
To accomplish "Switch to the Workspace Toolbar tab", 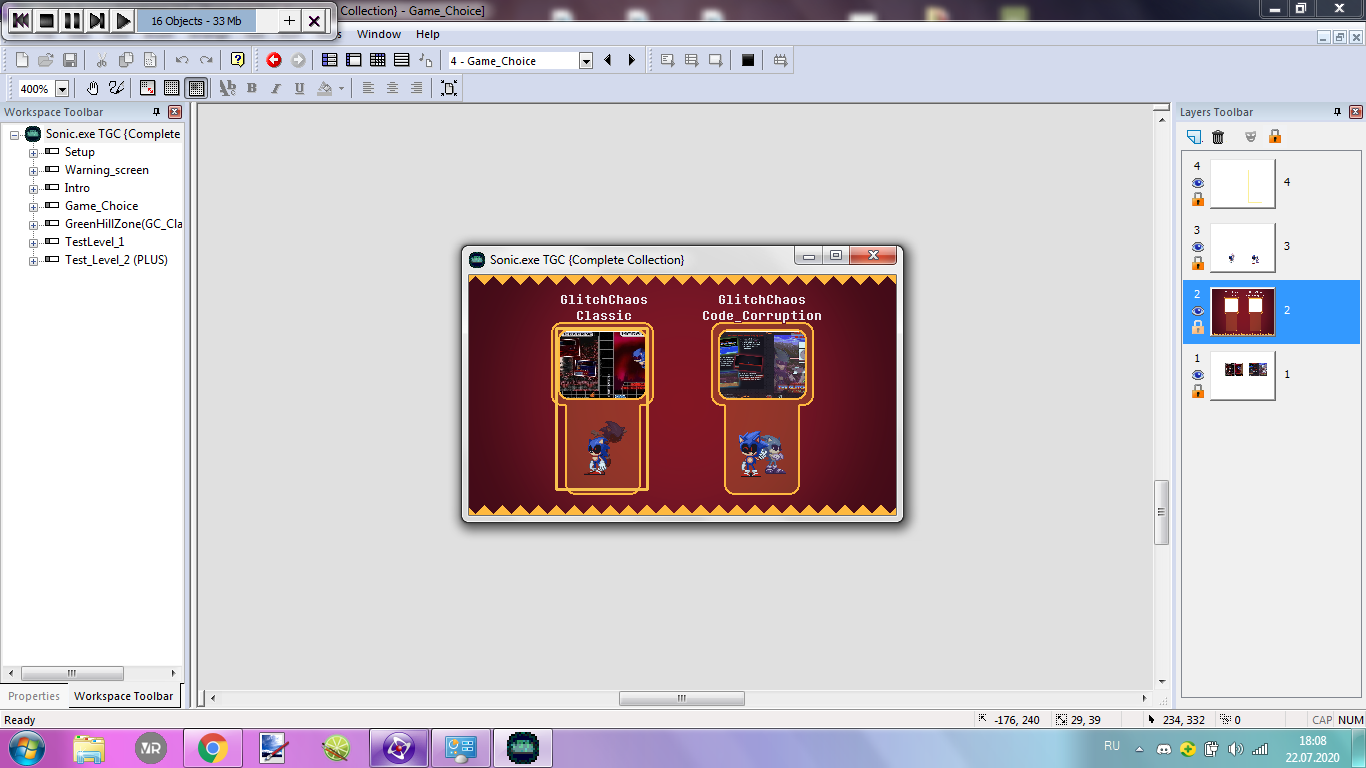I will (123, 696).
